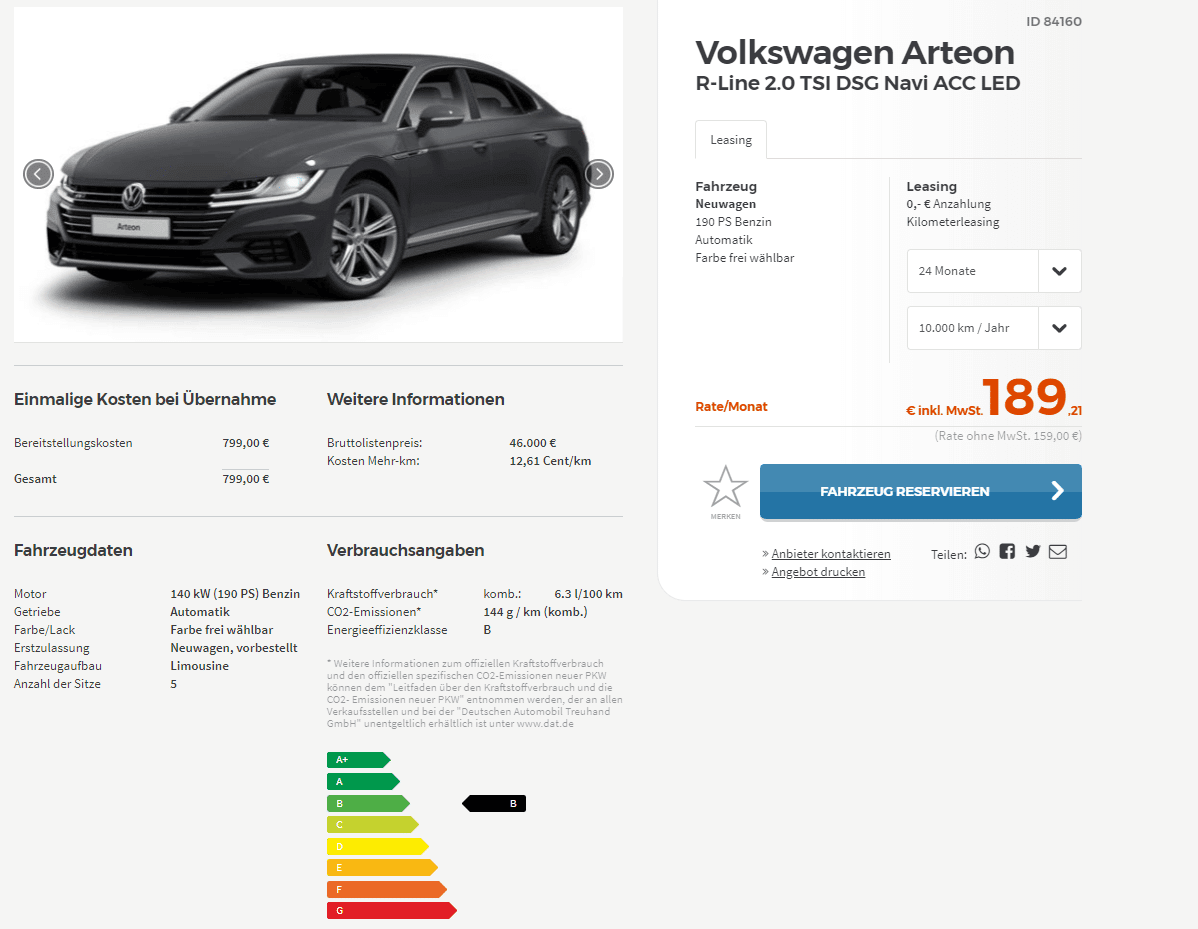Click the green A efficiency class bar
The height and width of the screenshot is (929, 1198).
(x=363, y=782)
